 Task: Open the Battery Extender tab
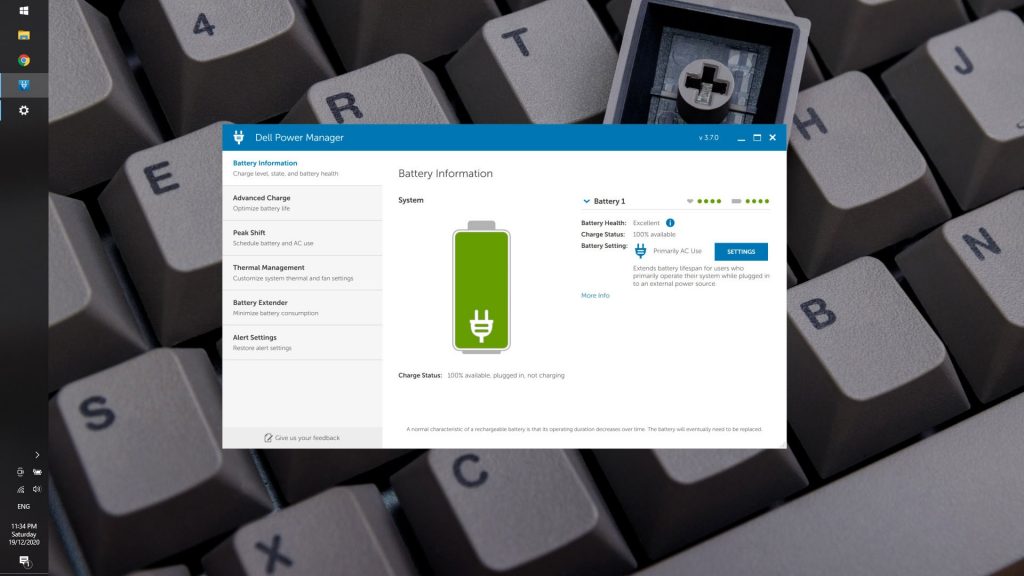tap(302, 308)
